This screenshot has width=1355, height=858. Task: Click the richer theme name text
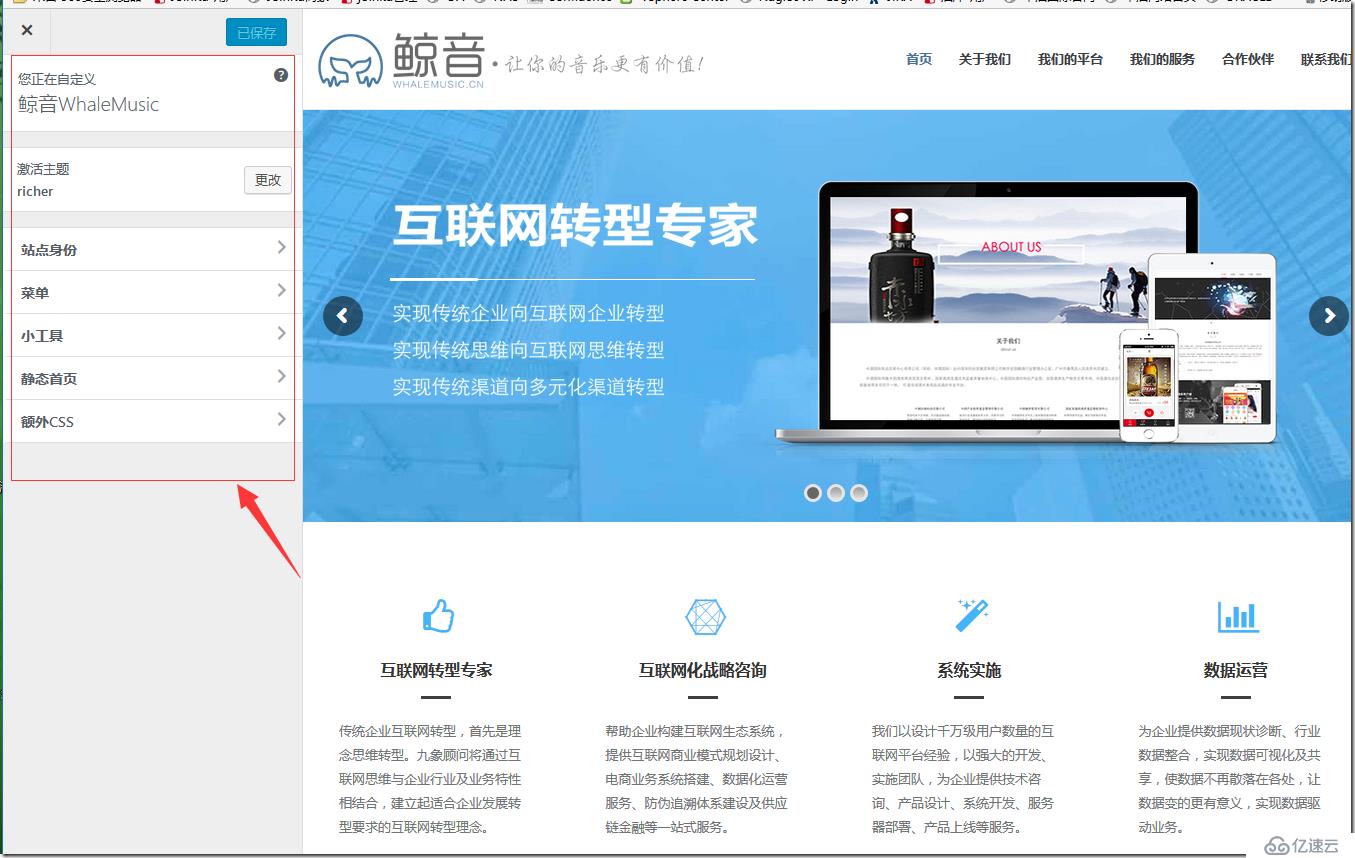click(35, 191)
